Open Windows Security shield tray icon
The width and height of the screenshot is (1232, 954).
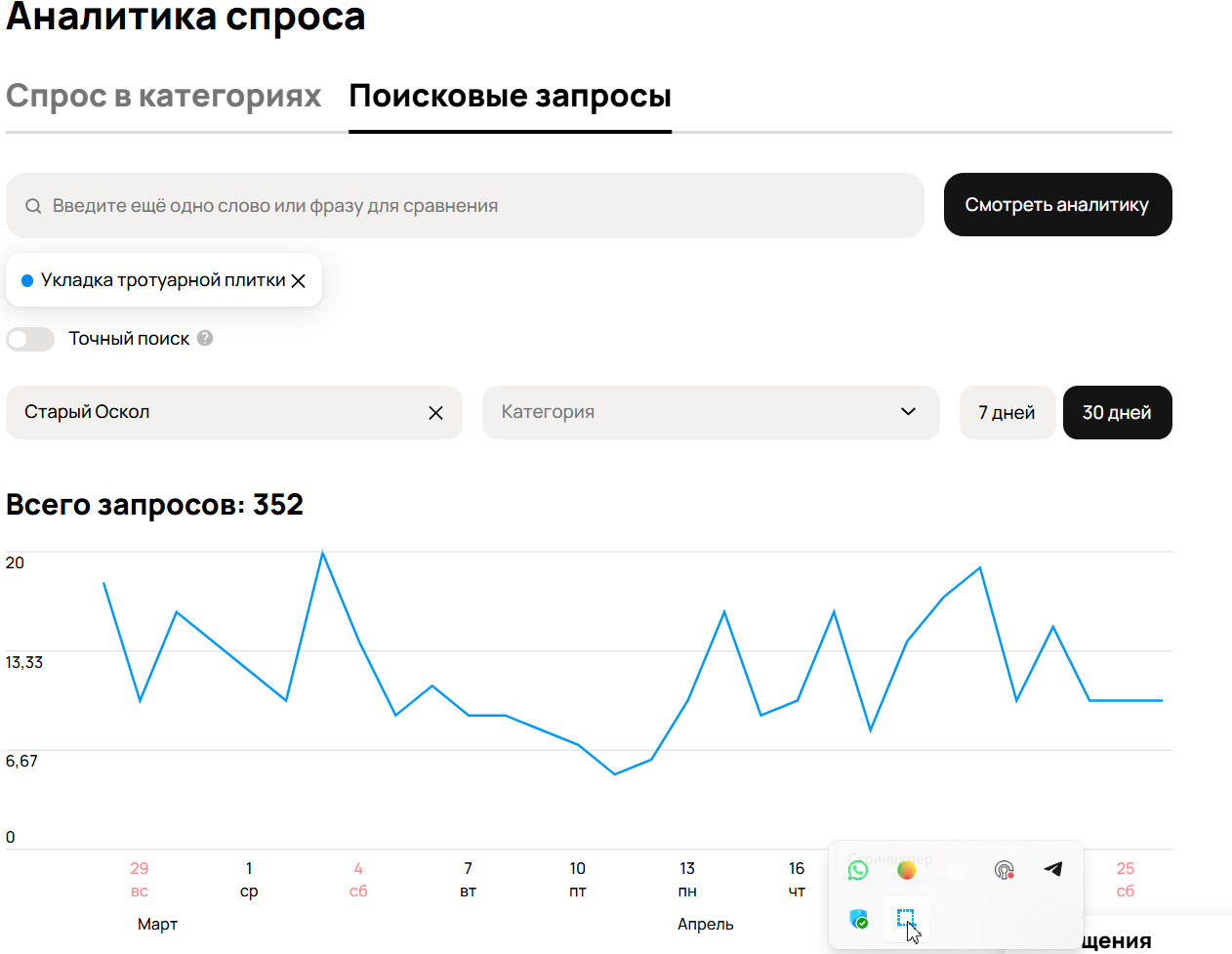coord(858,919)
